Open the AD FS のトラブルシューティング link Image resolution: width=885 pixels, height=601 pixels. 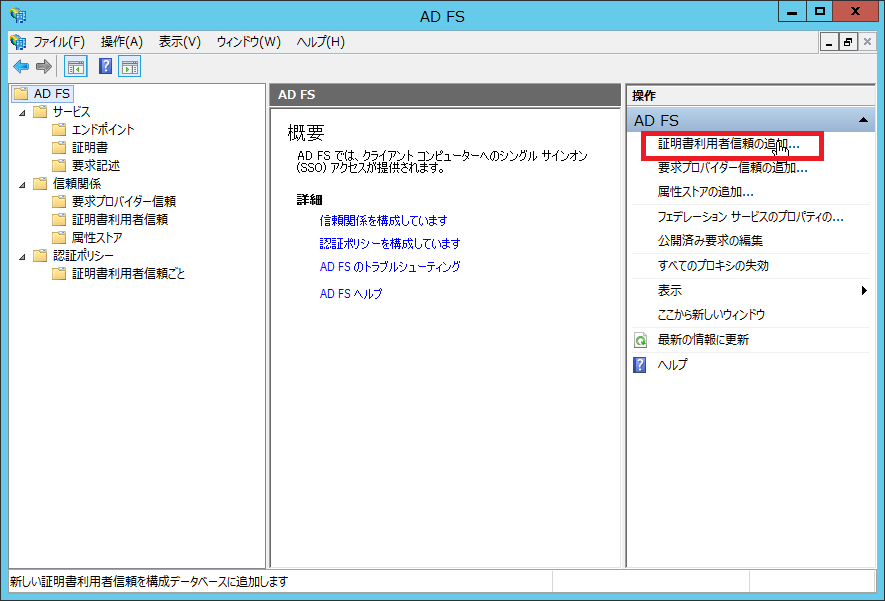[390, 266]
